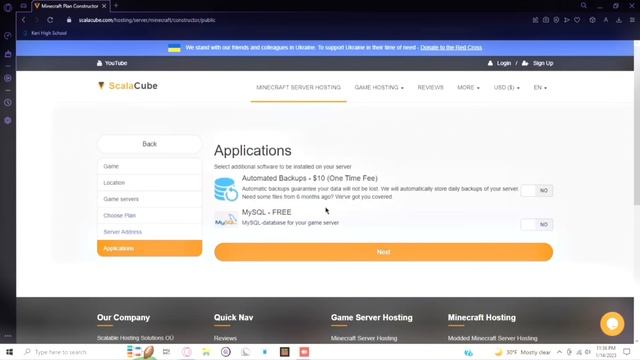Open the Reviews nav item
Screen dimensions: 640x360
(x=430, y=87)
